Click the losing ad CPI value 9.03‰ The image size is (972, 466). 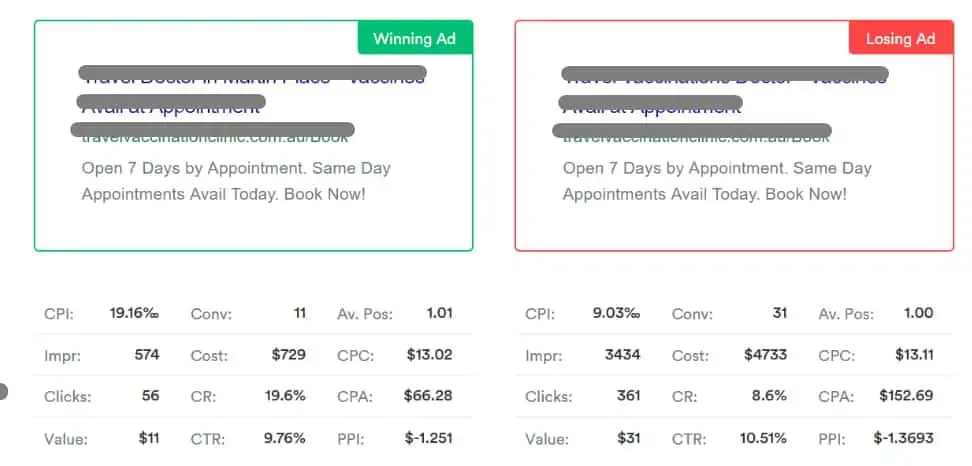616,313
